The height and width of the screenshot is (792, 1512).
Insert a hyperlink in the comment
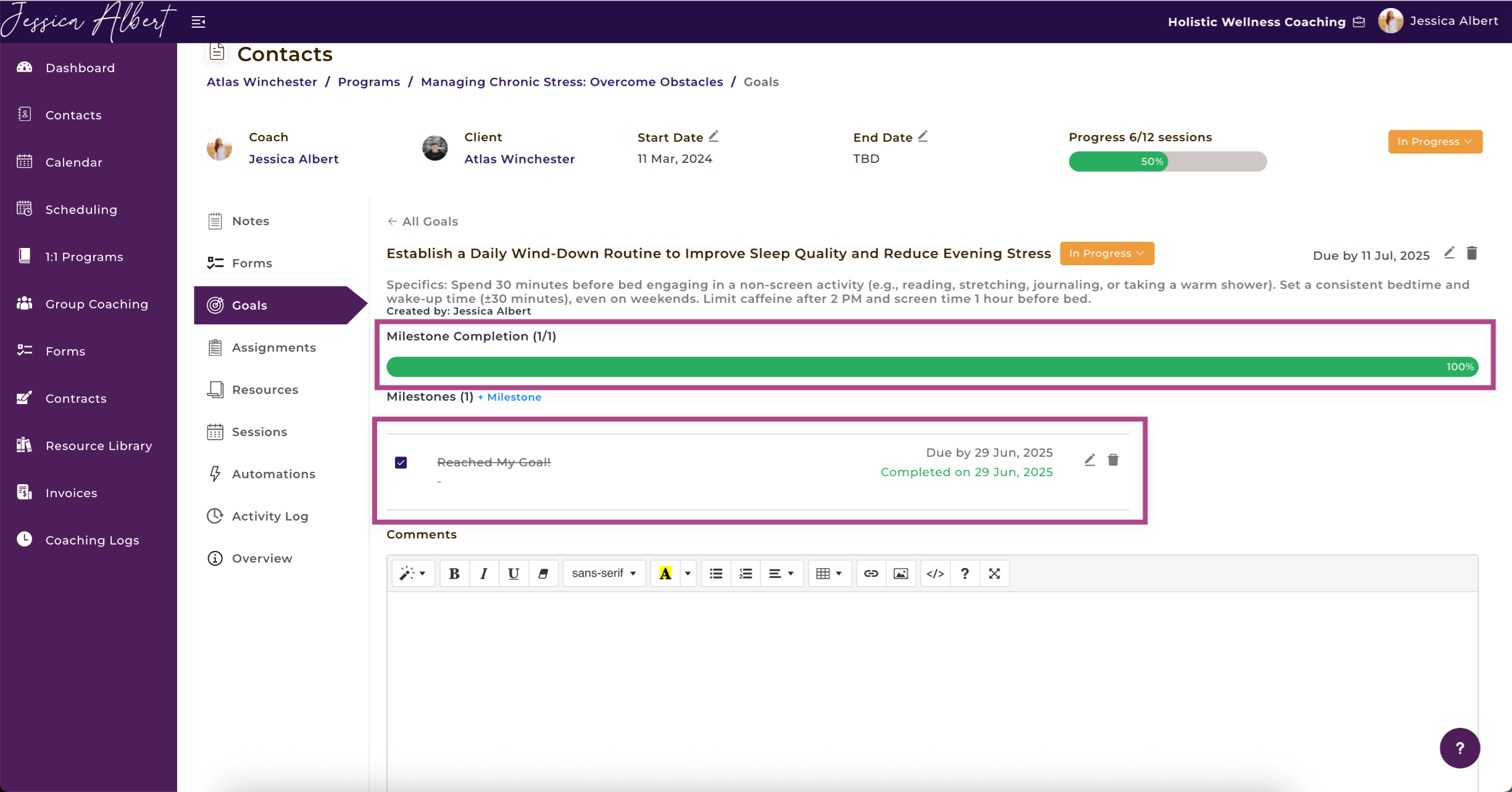pyautogui.click(x=871, y=574)
